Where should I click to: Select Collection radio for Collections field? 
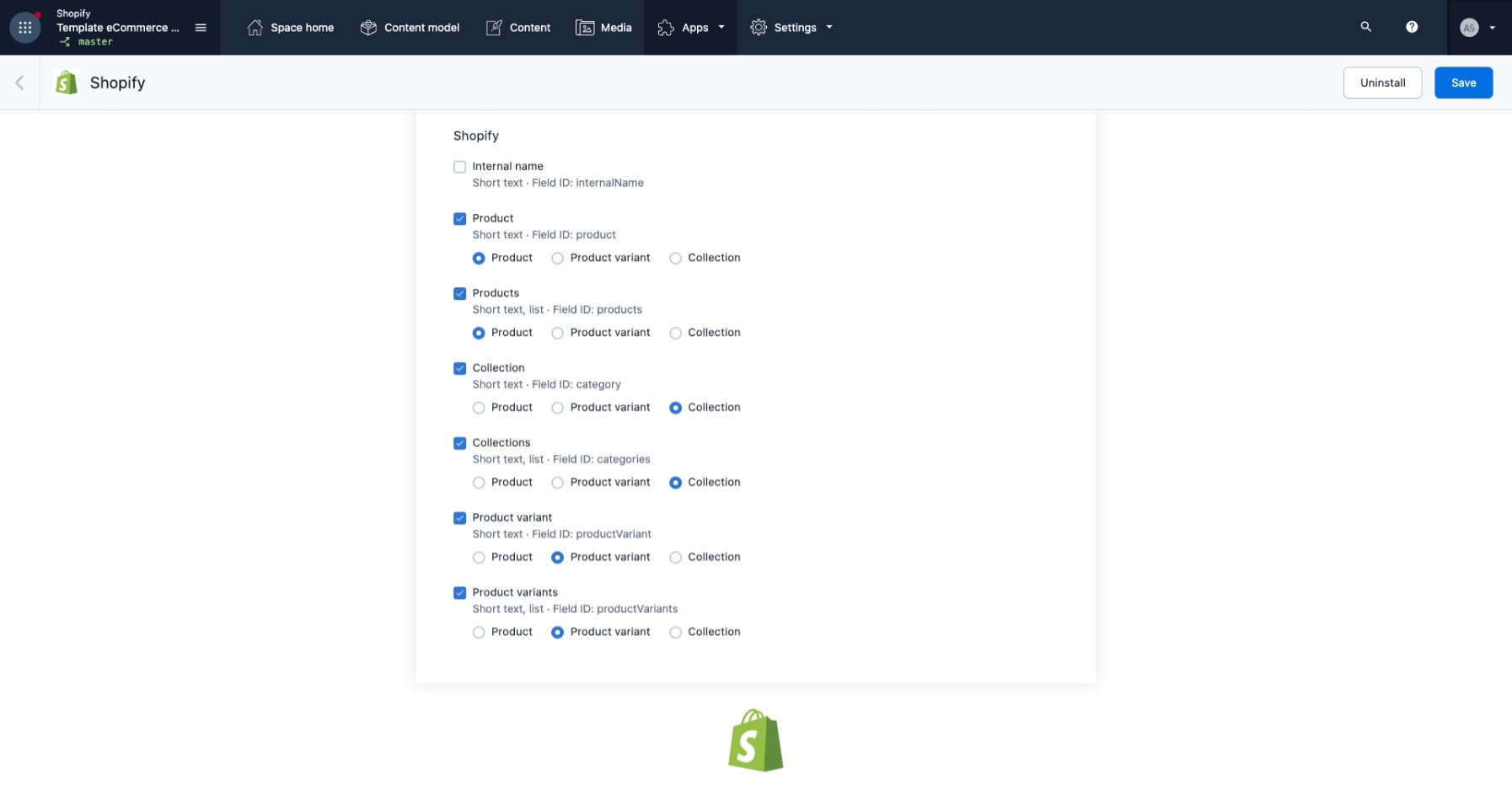coord(675,483)
